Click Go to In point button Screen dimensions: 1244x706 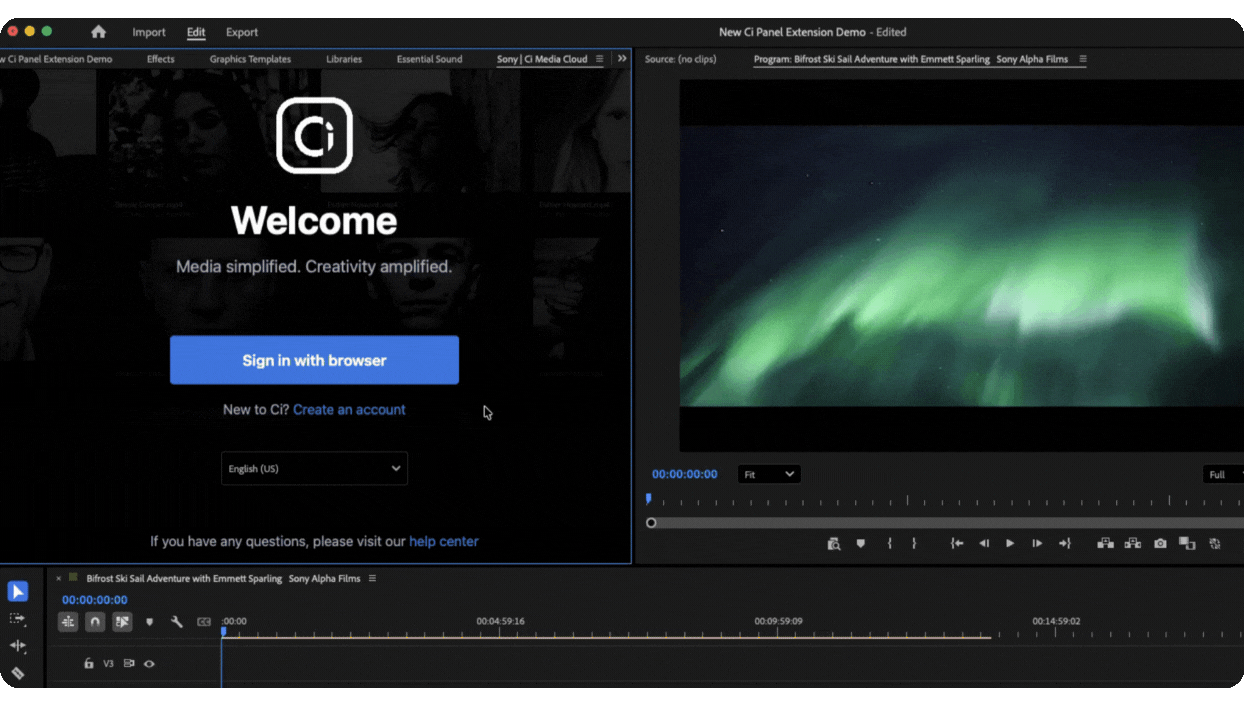(x=957, y=543)
